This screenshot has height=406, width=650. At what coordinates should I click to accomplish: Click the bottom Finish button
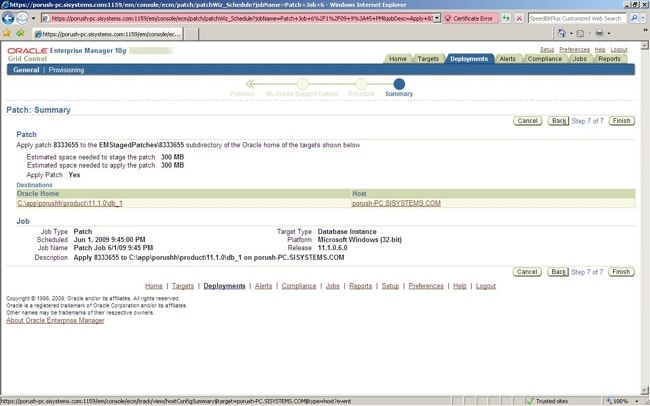point(621,272)
